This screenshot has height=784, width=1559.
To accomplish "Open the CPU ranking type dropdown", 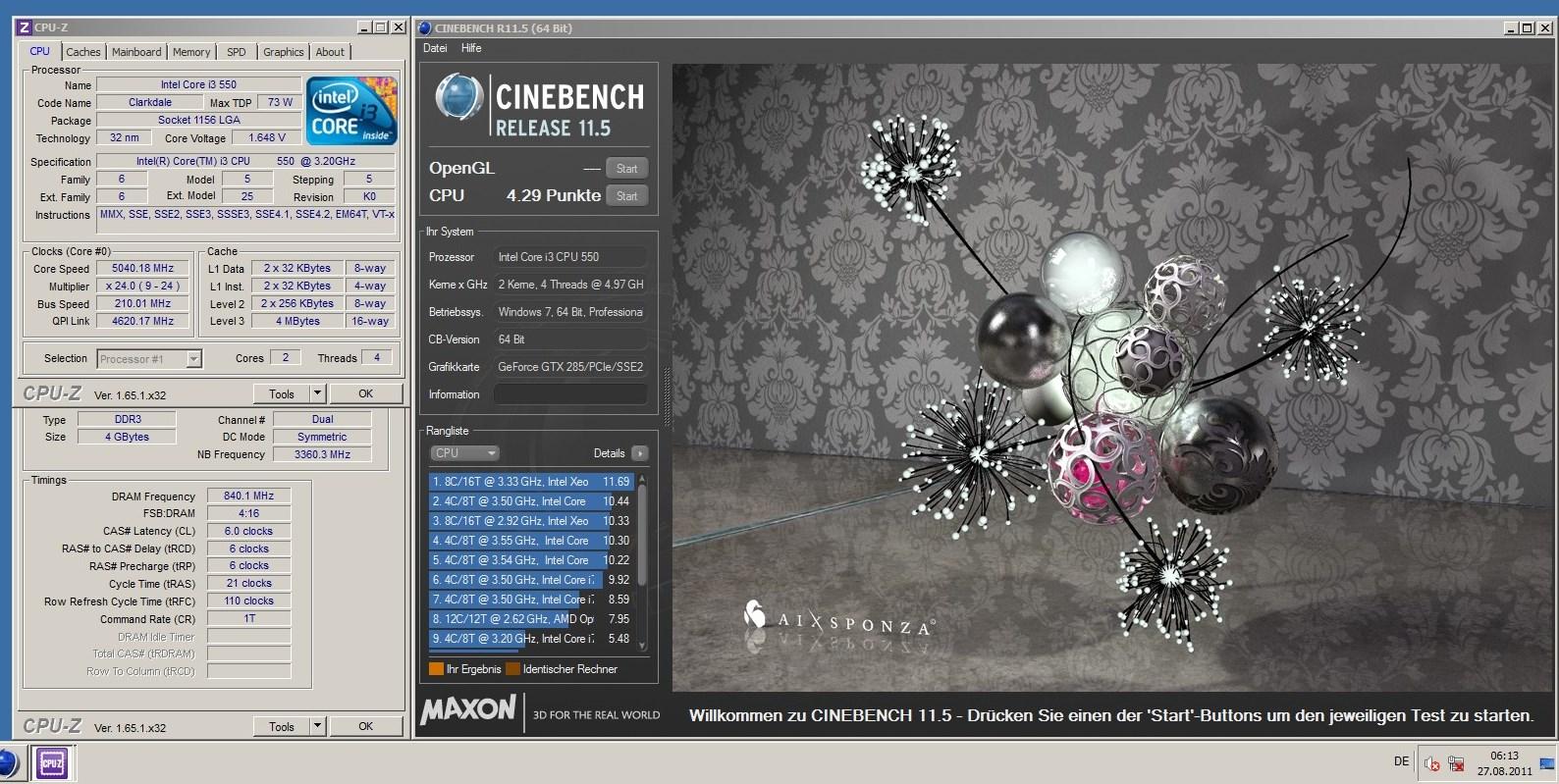I will point(465,453).
